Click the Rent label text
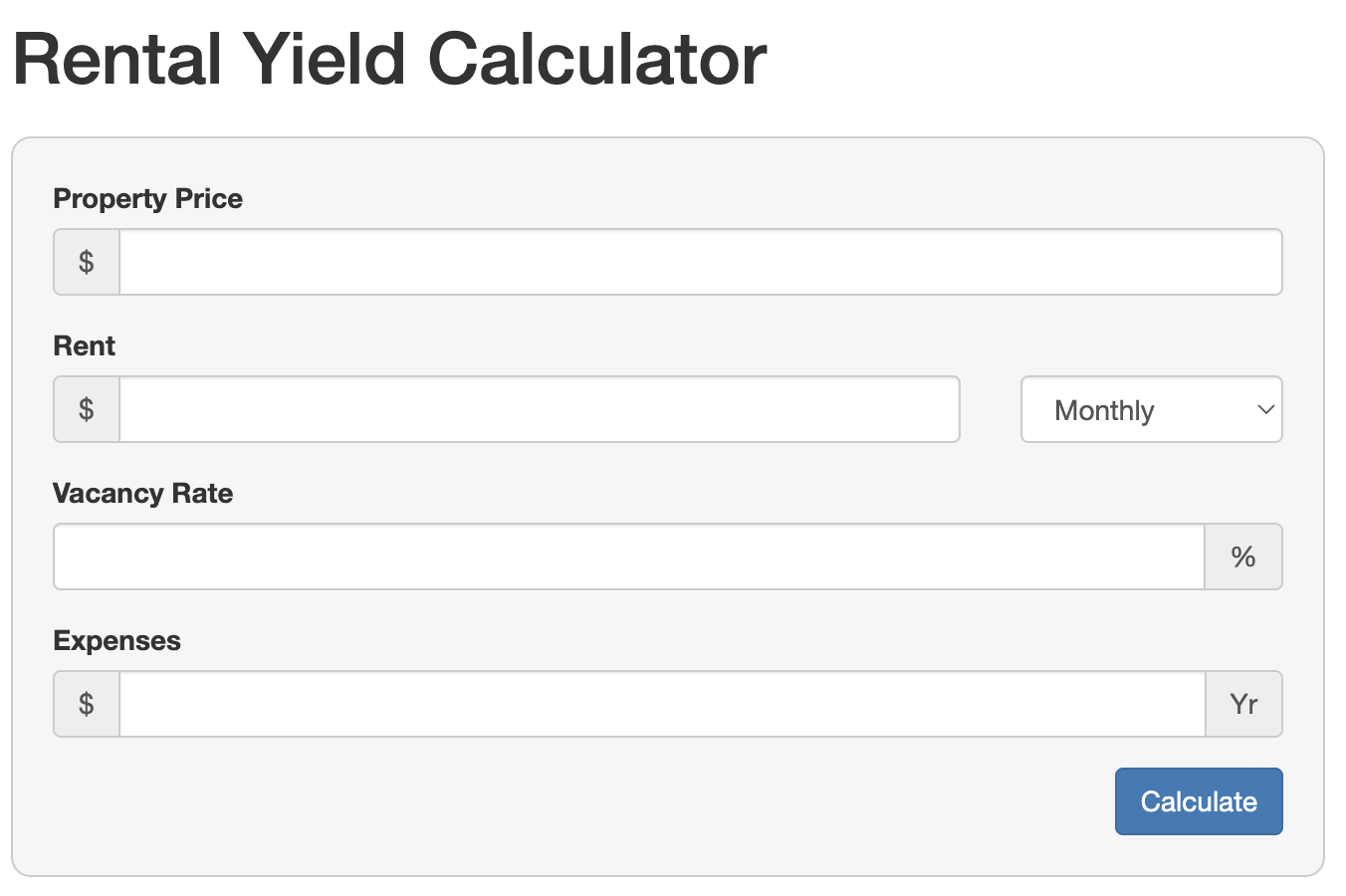This screenshot has height=896, width=1346. [84, 346]
